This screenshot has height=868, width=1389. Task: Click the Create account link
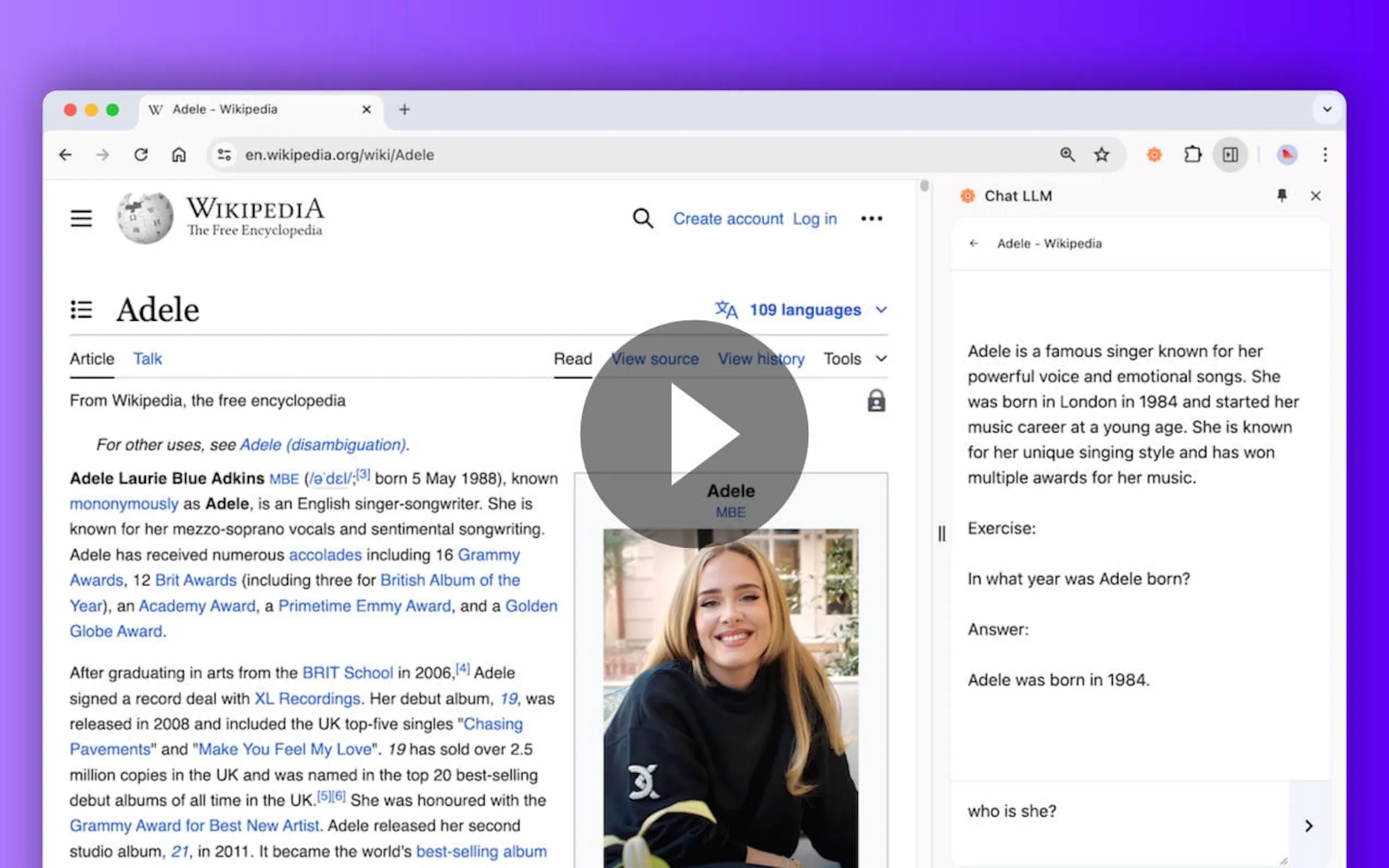point(727,219)
